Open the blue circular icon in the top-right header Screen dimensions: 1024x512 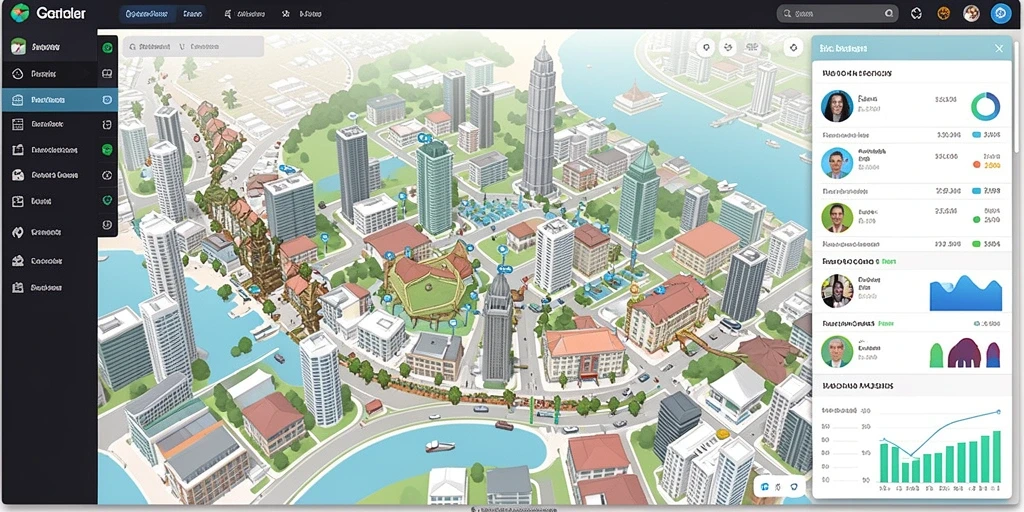pyautogui.click(x=1000, y=13)
